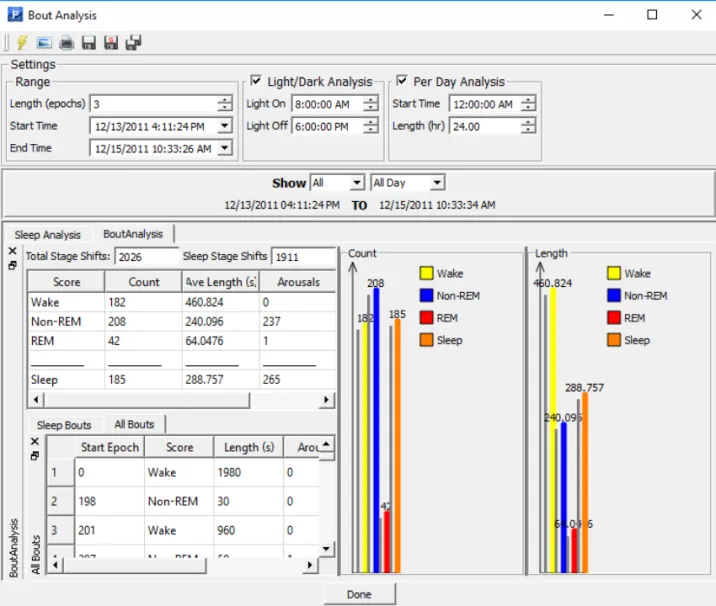Open the Start Time date dropdown in Range
Image resolution: width=716 pixels, height=606 pixels.
(225, 126)
